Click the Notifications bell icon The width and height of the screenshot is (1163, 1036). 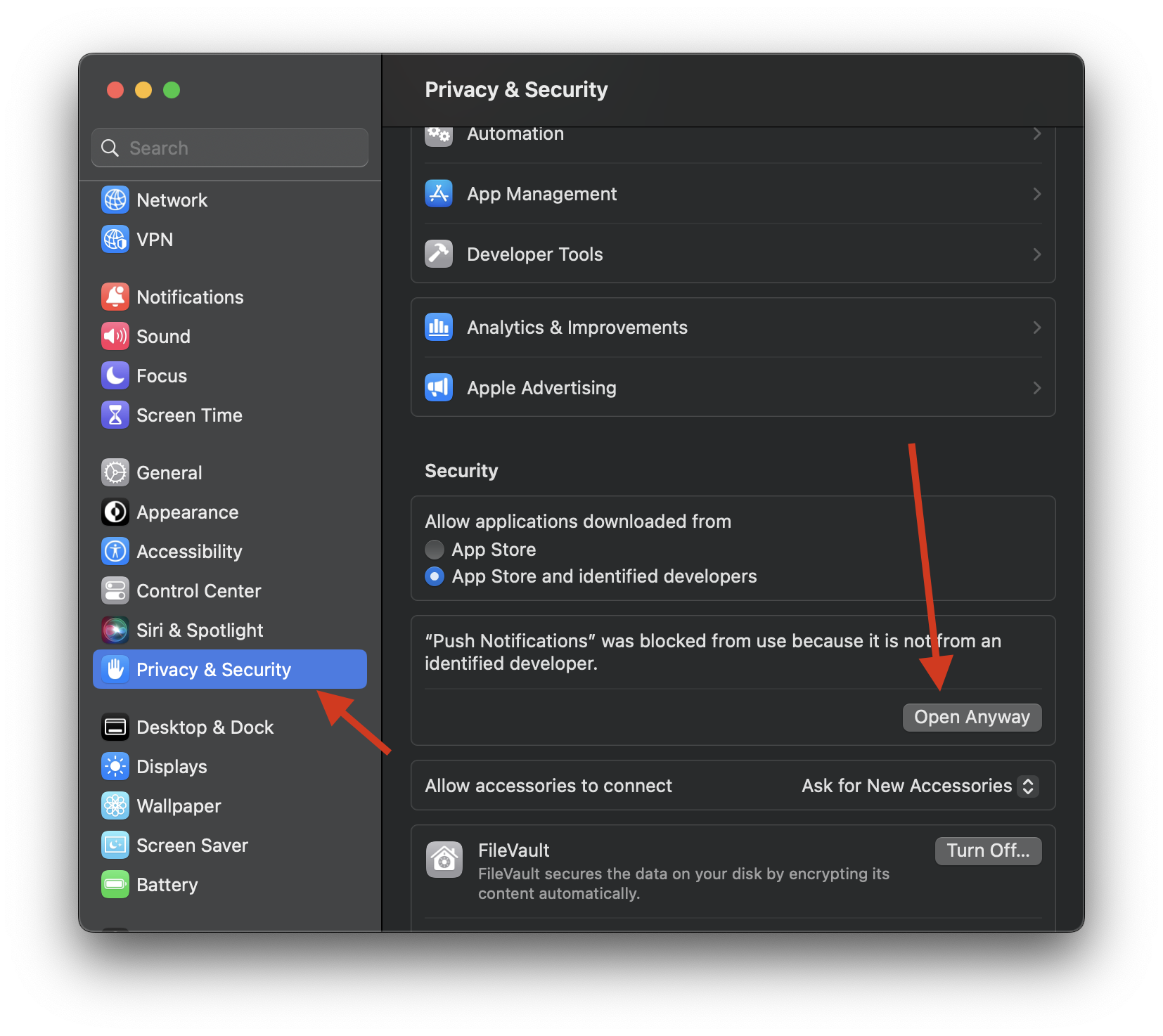click(x=115, y=297)
